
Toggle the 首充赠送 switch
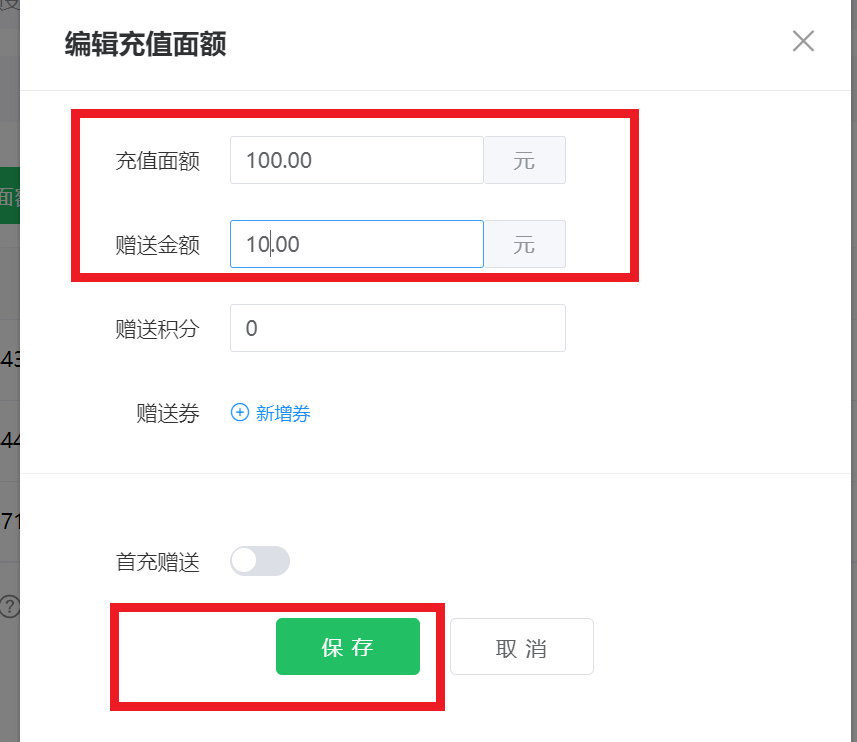(260, 561)
